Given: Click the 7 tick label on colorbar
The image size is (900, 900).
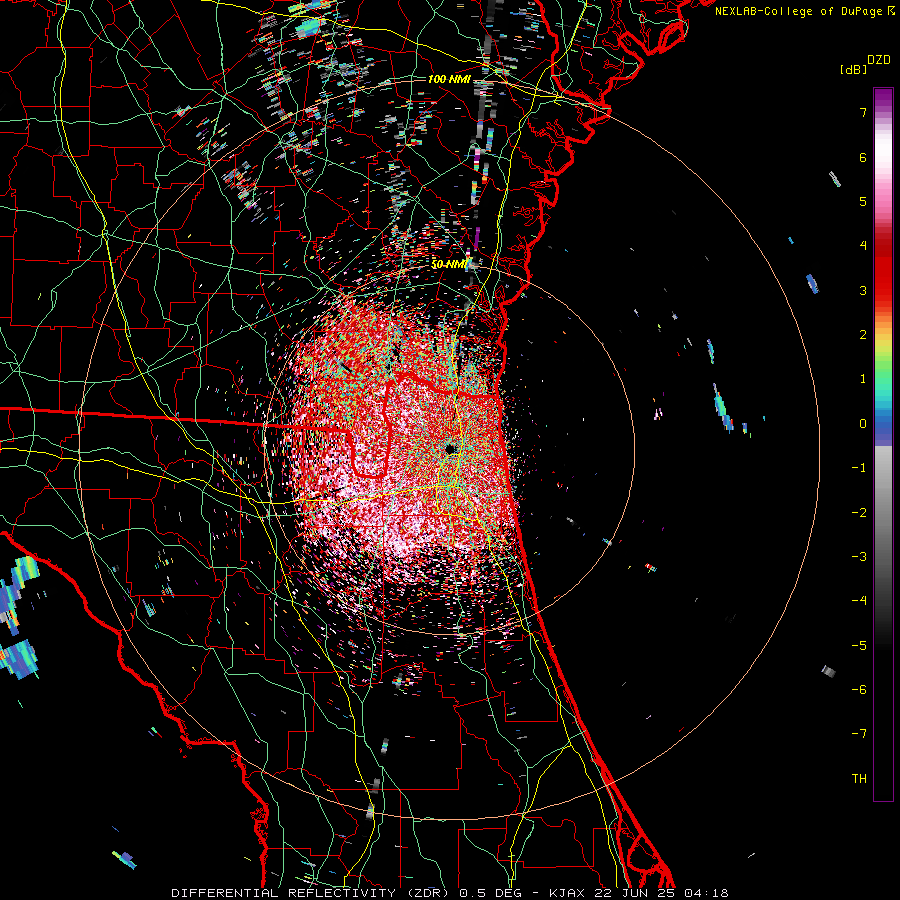Looking at the screenshot, I should tap(863, 112).
